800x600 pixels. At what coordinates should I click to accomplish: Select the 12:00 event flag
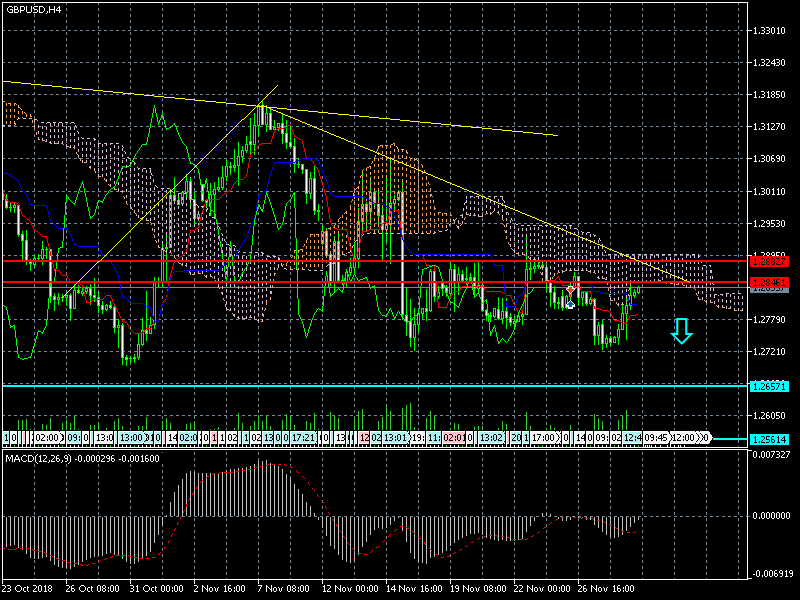coord(686,438)
